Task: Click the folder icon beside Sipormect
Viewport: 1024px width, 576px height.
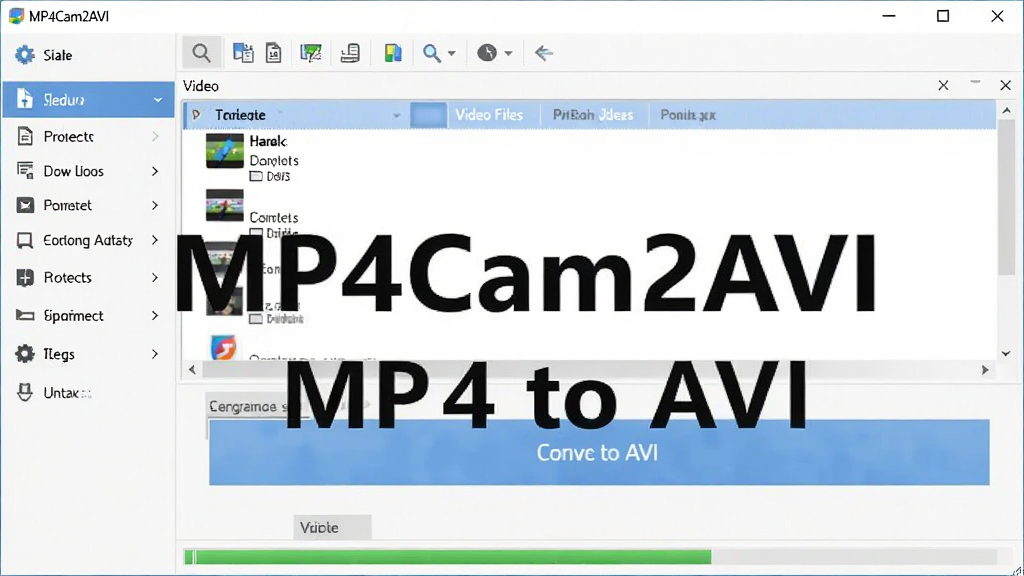Action: click(25, 315)
